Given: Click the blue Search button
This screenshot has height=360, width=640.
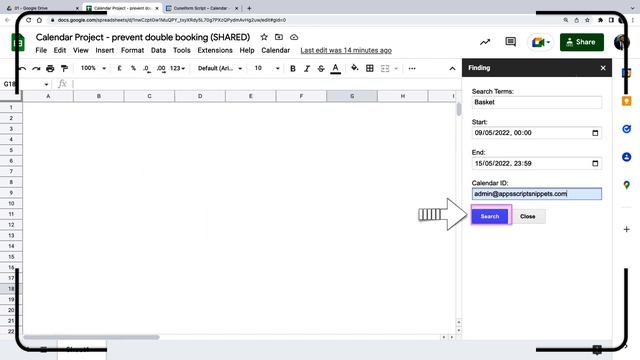Looking at the screenshot, I should click(x=489, y=216).
